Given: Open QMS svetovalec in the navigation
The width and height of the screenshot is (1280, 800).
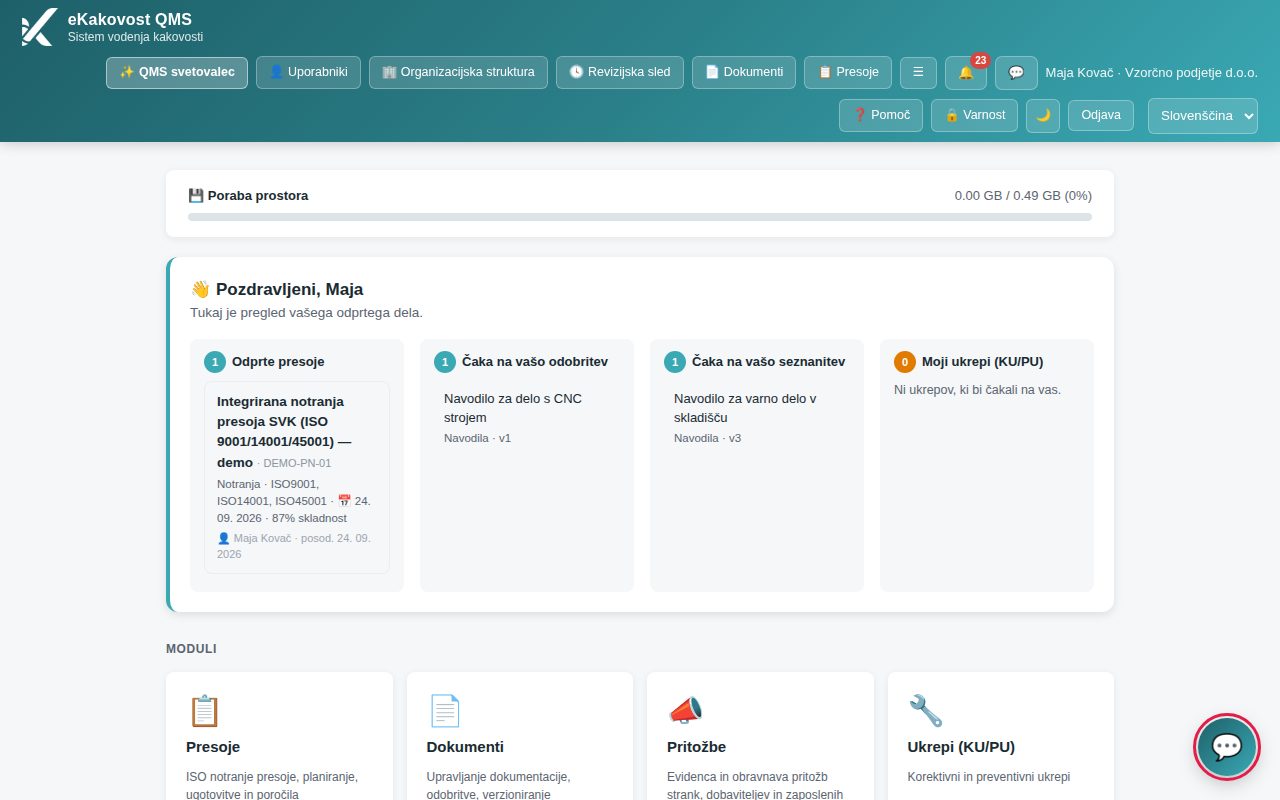Looking at the screenshot, I should [177, 72].
